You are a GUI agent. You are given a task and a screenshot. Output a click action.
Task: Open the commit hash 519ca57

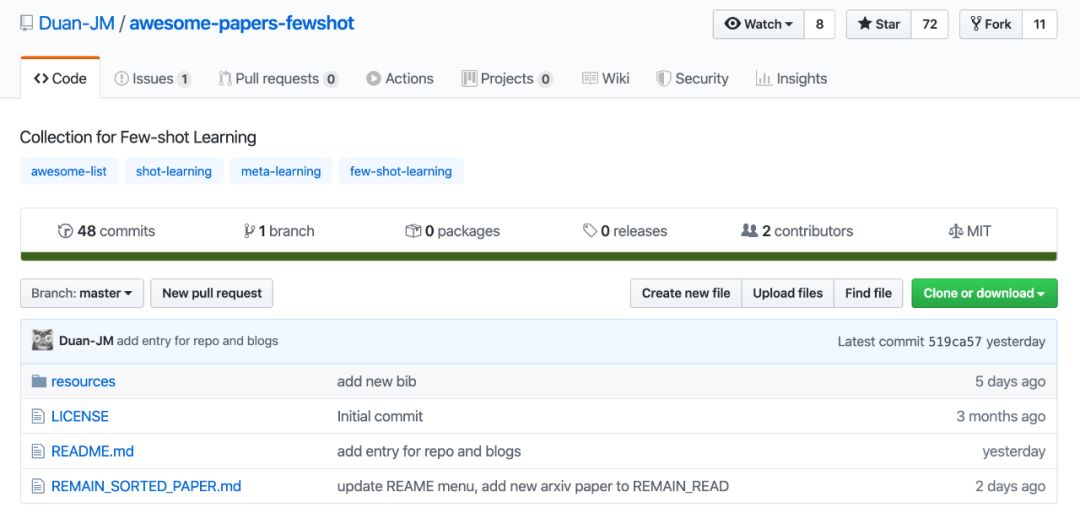[x=955, y=342]
